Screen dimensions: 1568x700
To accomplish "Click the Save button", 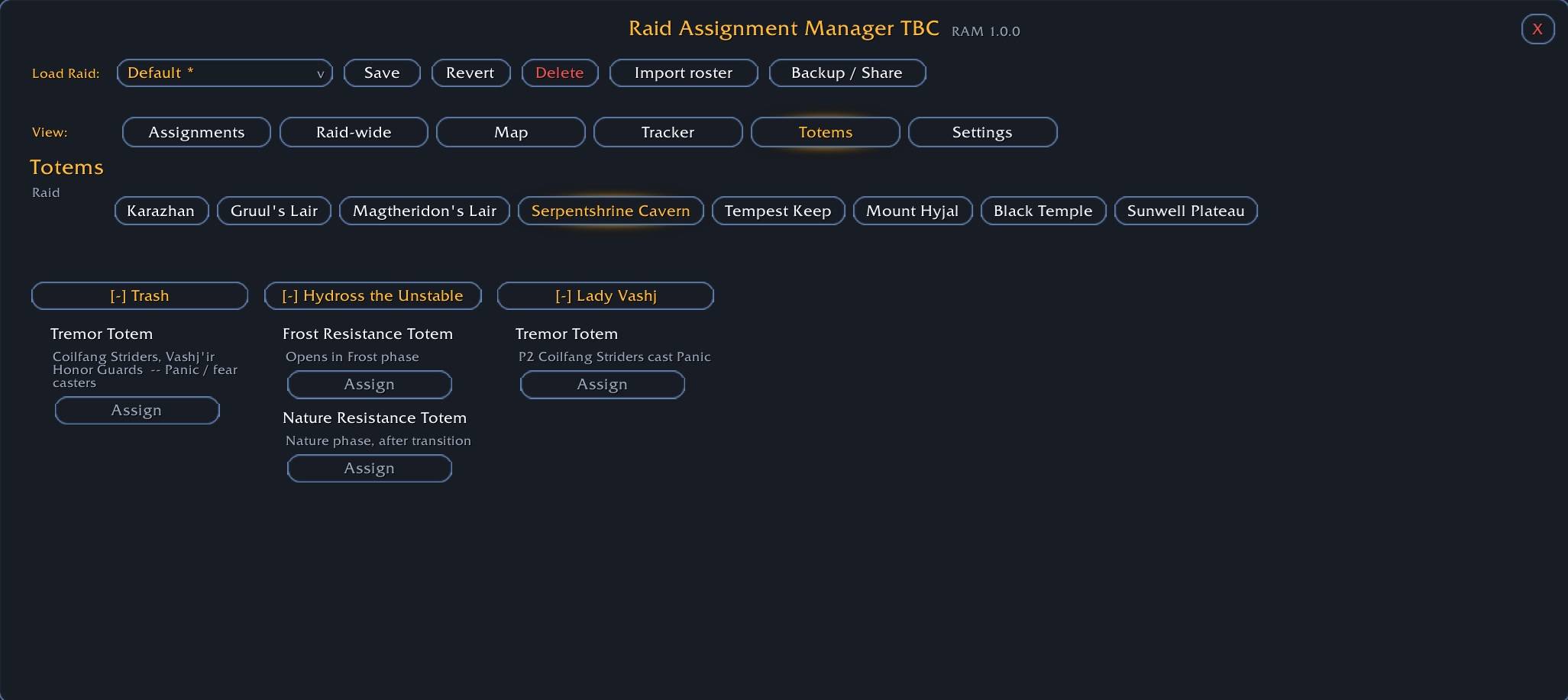I will coord(382,73).
